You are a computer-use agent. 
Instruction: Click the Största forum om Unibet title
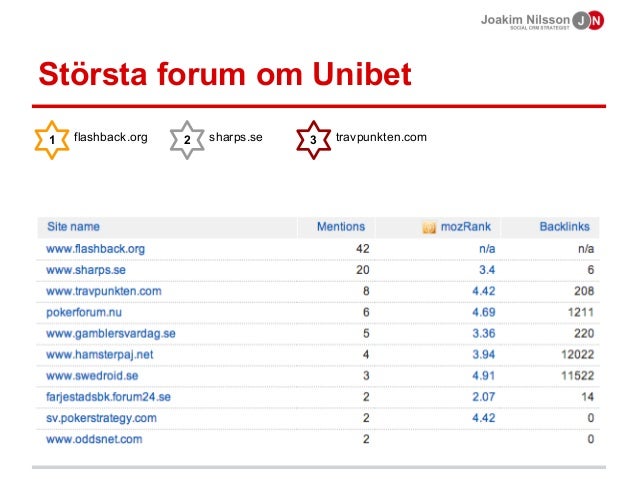(225, 74)
